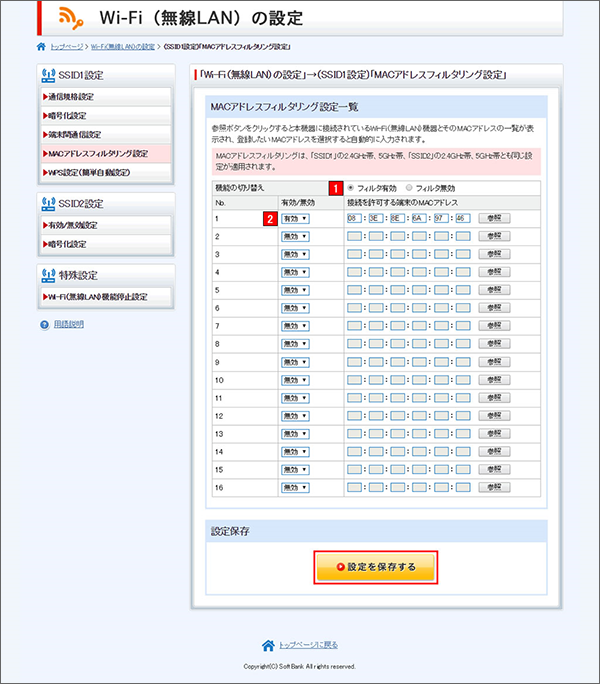
Task: Open 通信規格設定 in SSID1 menu
Action: 106,97
